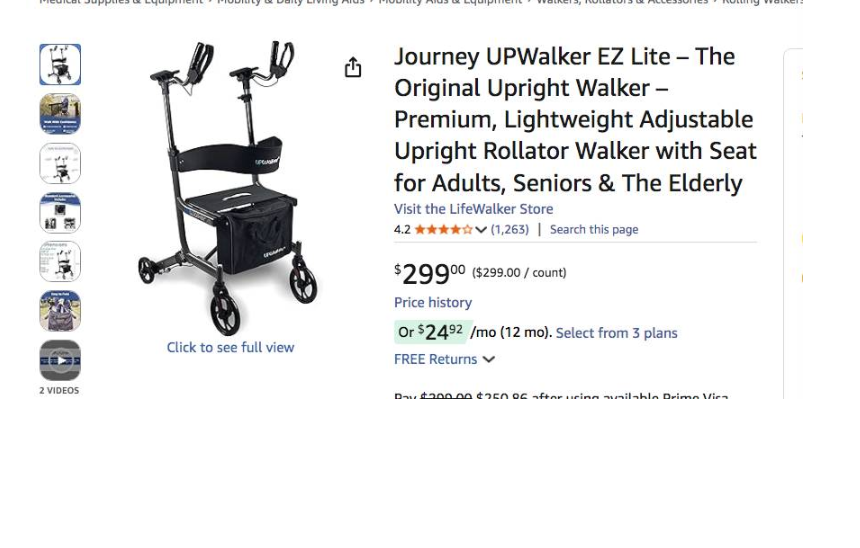Viewport: 860px width, 548px height.
Task: Expand the FREE Returns details
Action: 488,360
